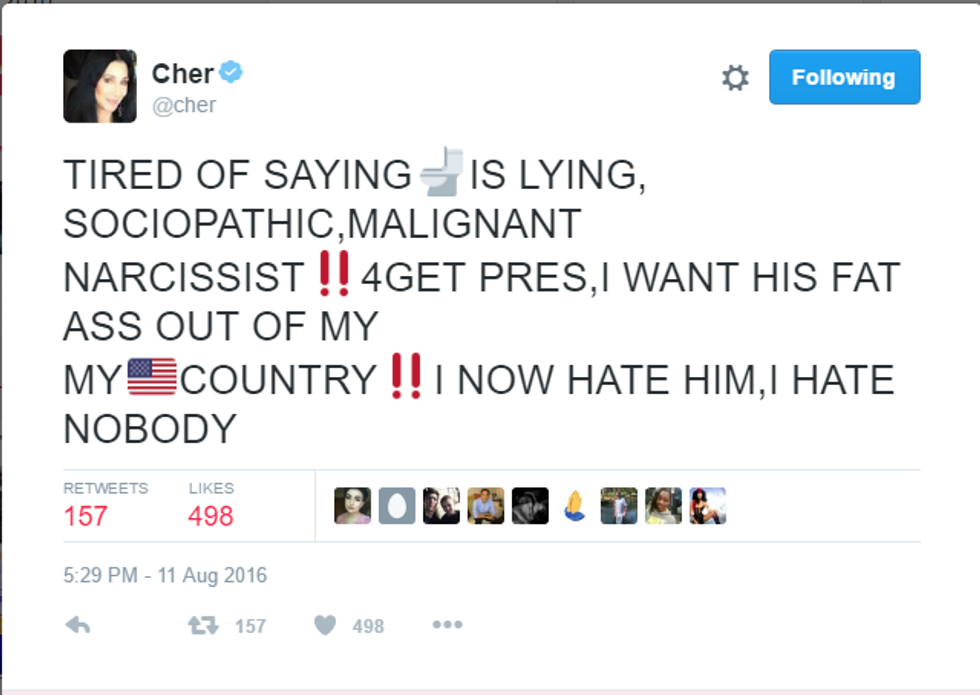Screen dimensions: 980x695
Task: Like the tweet with the heart icon
Action: pos(325,625)
